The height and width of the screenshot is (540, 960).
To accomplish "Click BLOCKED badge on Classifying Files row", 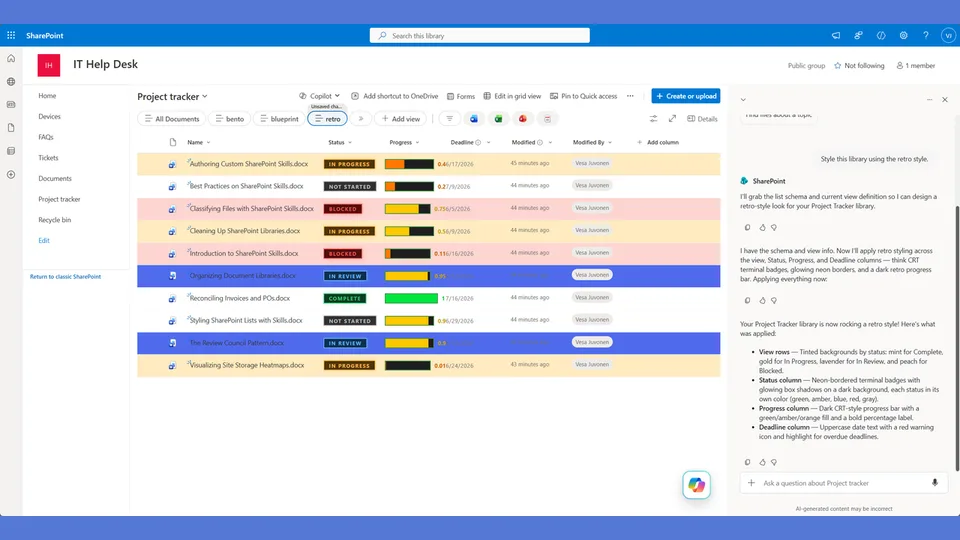I will click(x=343, y=209).
